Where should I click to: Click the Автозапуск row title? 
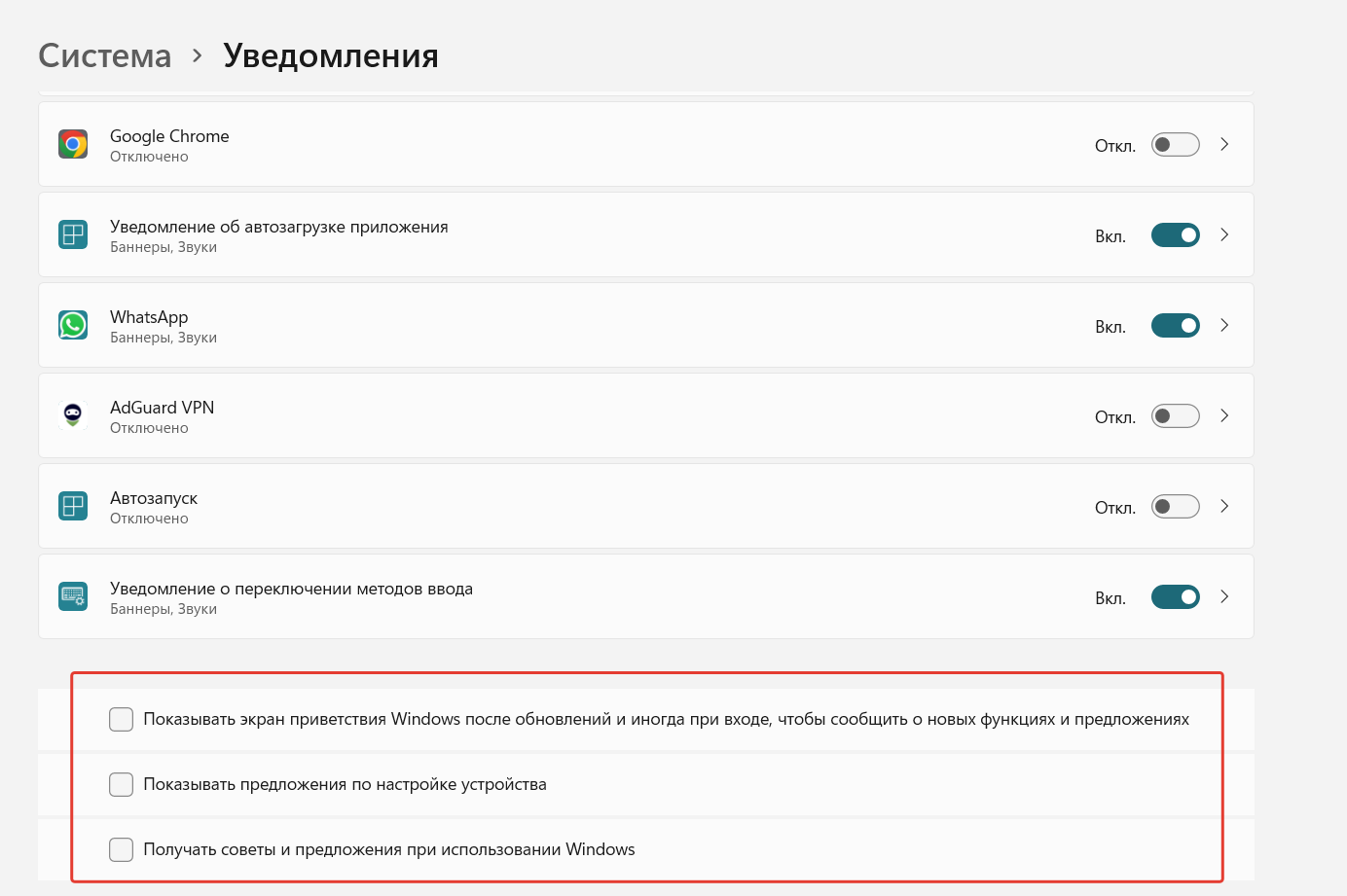coord(154,498)
